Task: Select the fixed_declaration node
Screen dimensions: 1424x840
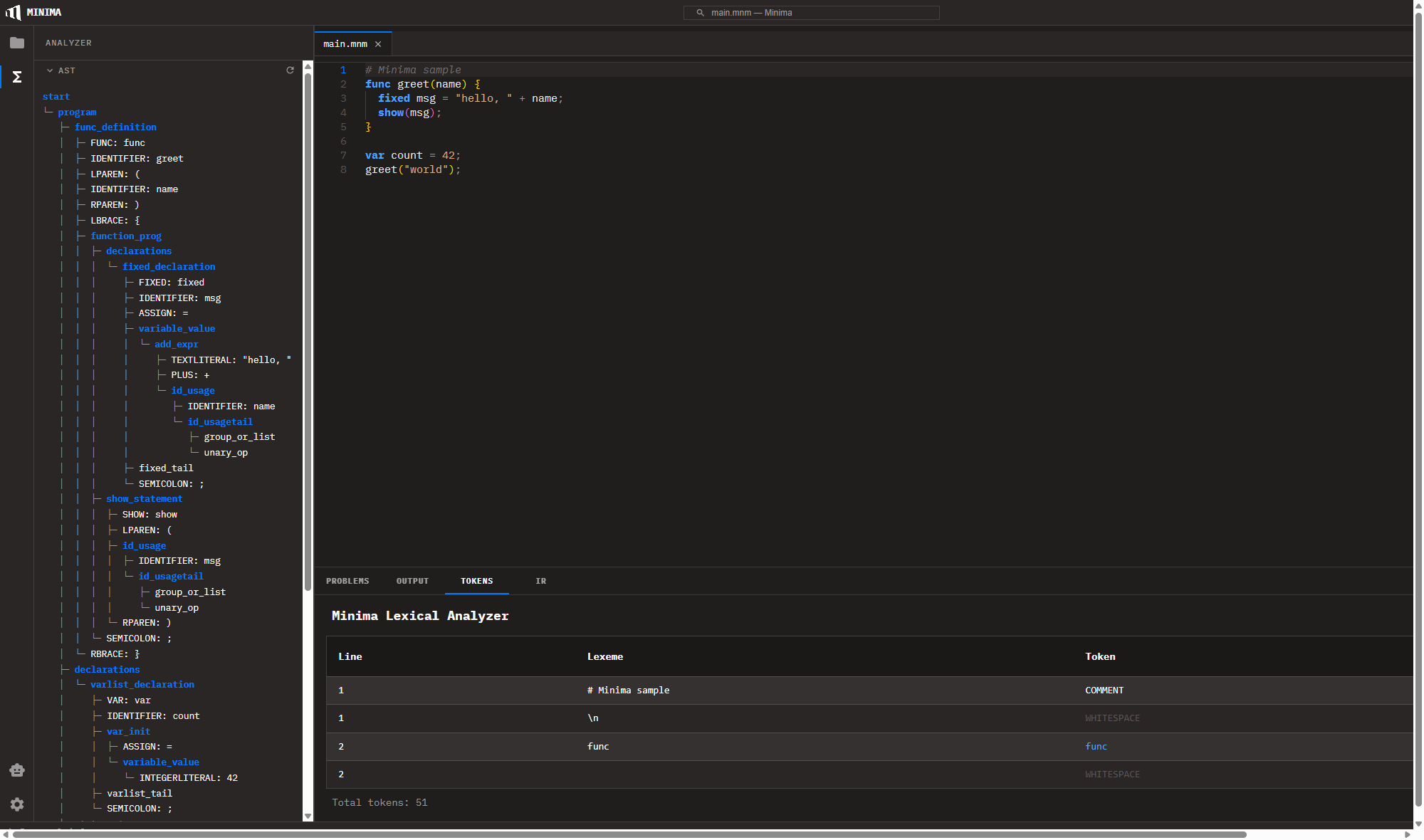Action: 169,267
